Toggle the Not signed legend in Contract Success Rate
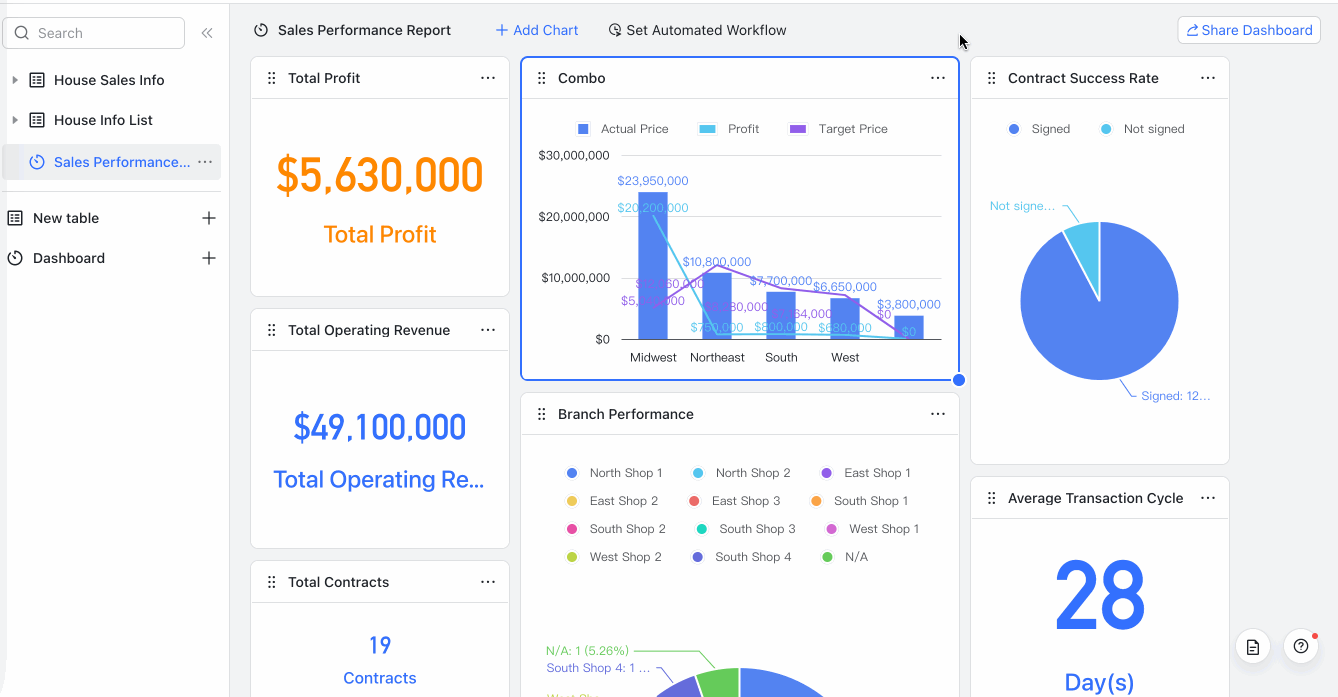Image resolution: width=1338 pixels, height=697 pixels. [1142, 128]
